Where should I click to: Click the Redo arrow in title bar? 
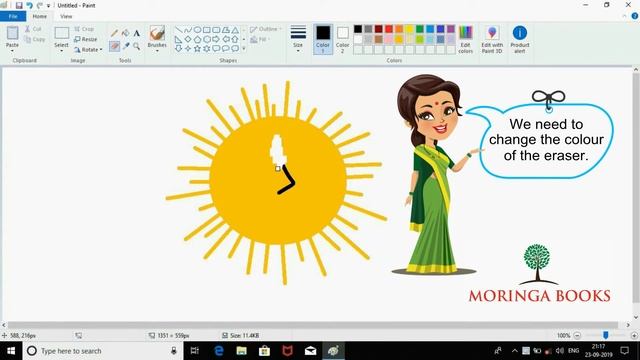pyautogui.click(x=40, y=5)
